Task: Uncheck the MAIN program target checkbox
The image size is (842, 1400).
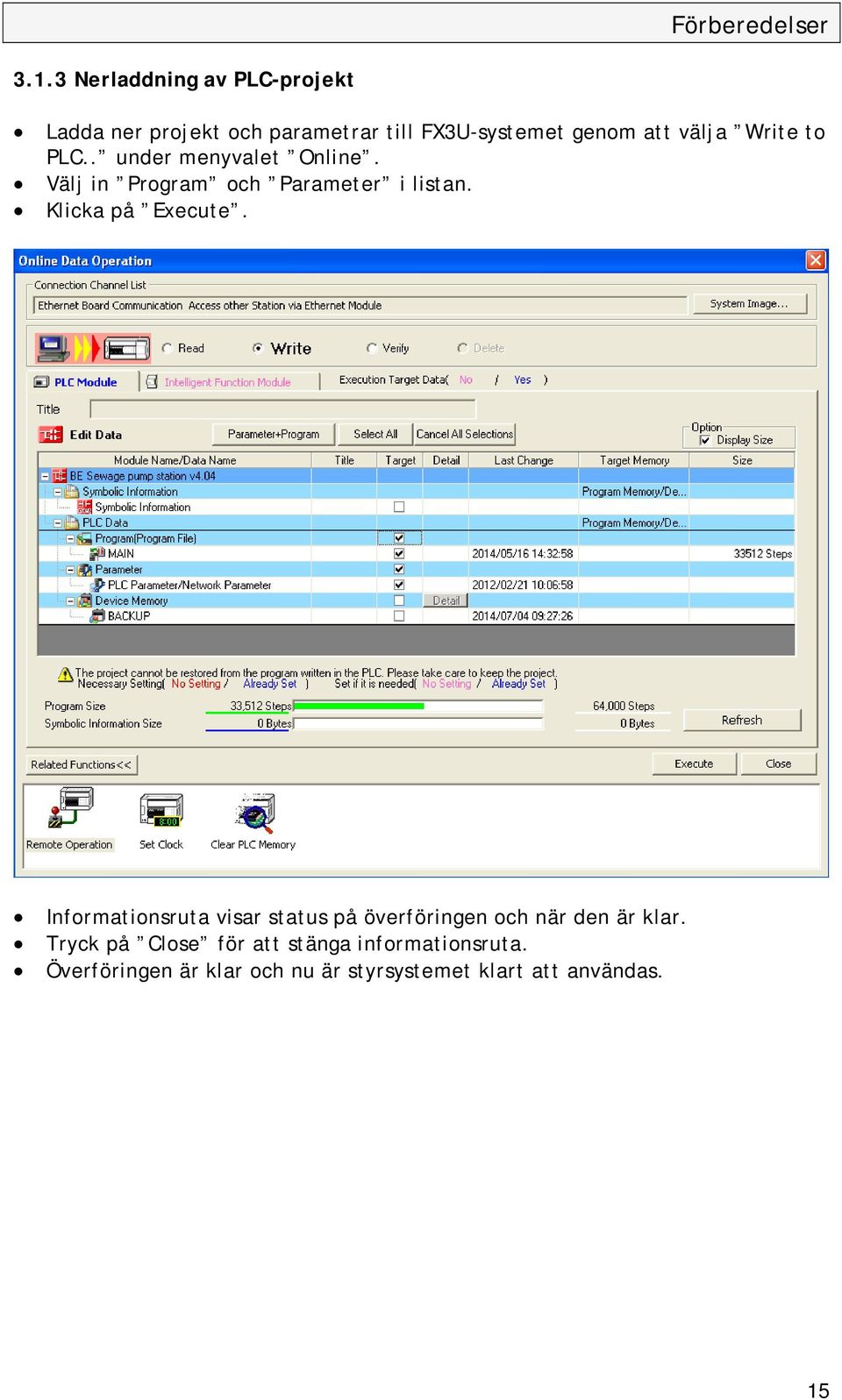Action: [399, 554]
